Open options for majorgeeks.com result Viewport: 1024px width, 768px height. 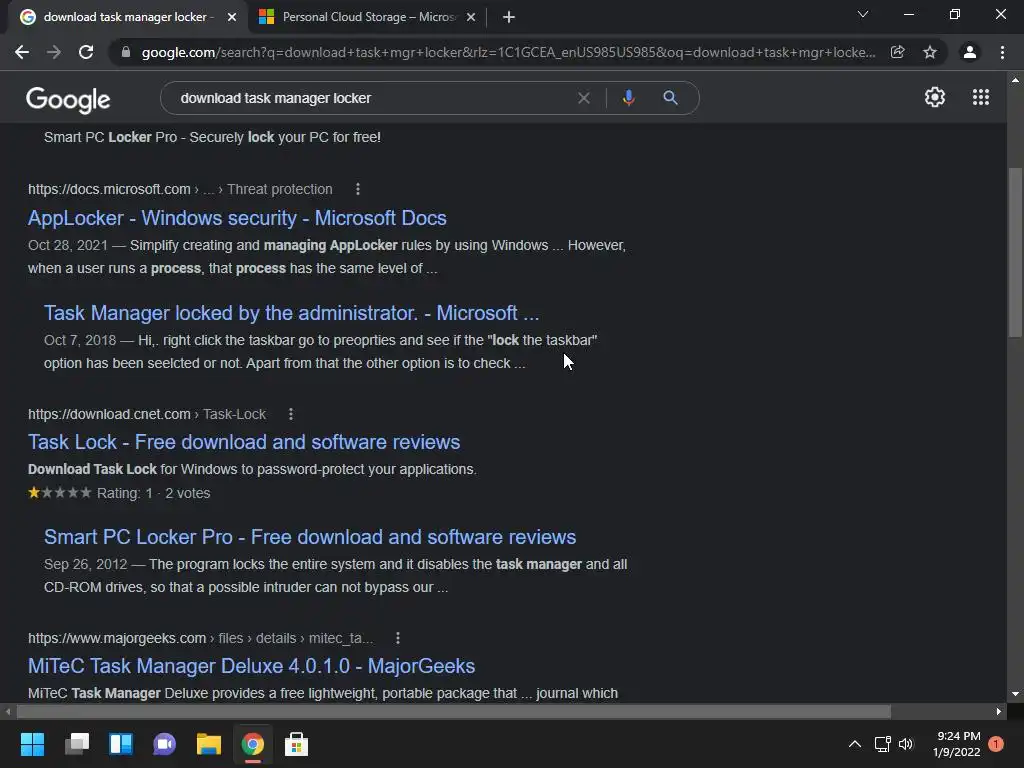coord(398,638)
